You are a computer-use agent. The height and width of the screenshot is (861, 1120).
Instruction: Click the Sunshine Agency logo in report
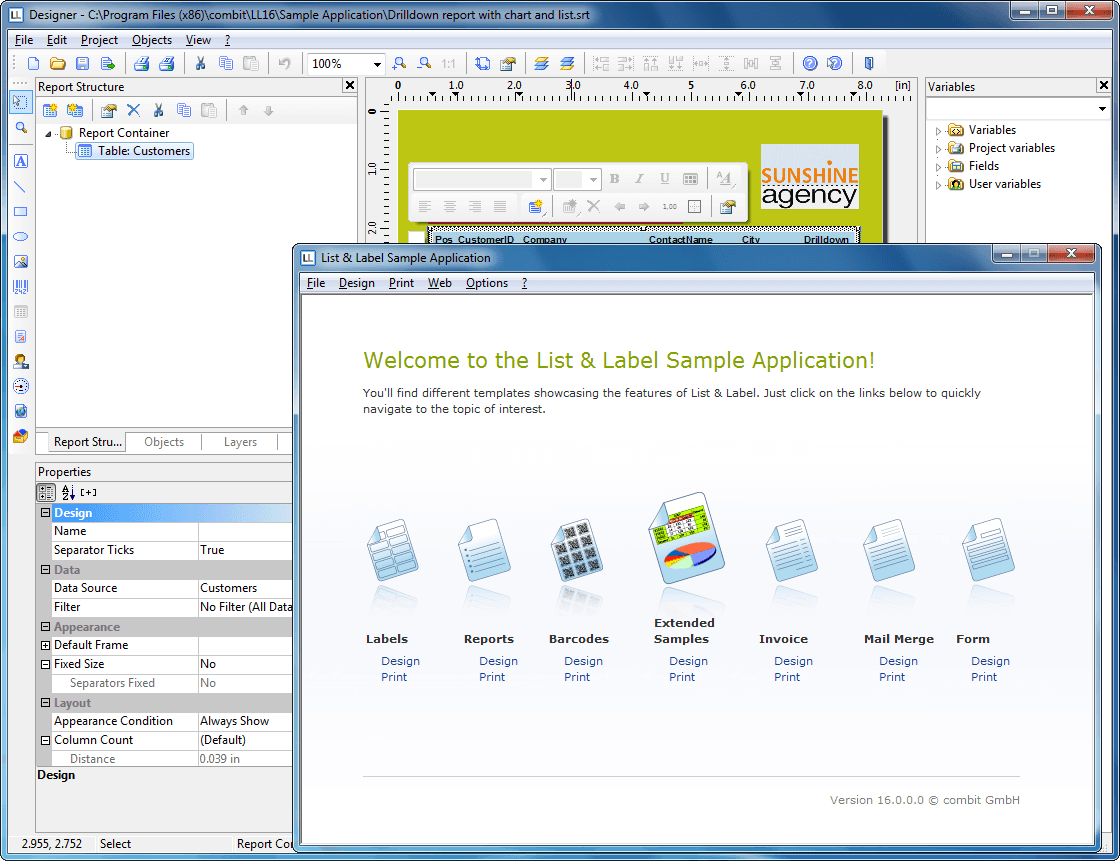809,176
